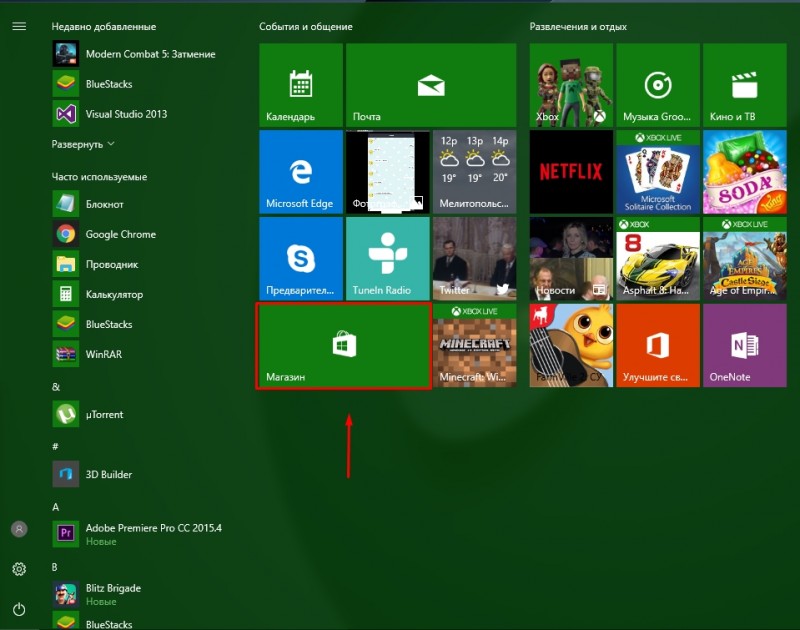Screen dimensions: 800x630
Task: Launch the Netflix tile
Action: 571,171
